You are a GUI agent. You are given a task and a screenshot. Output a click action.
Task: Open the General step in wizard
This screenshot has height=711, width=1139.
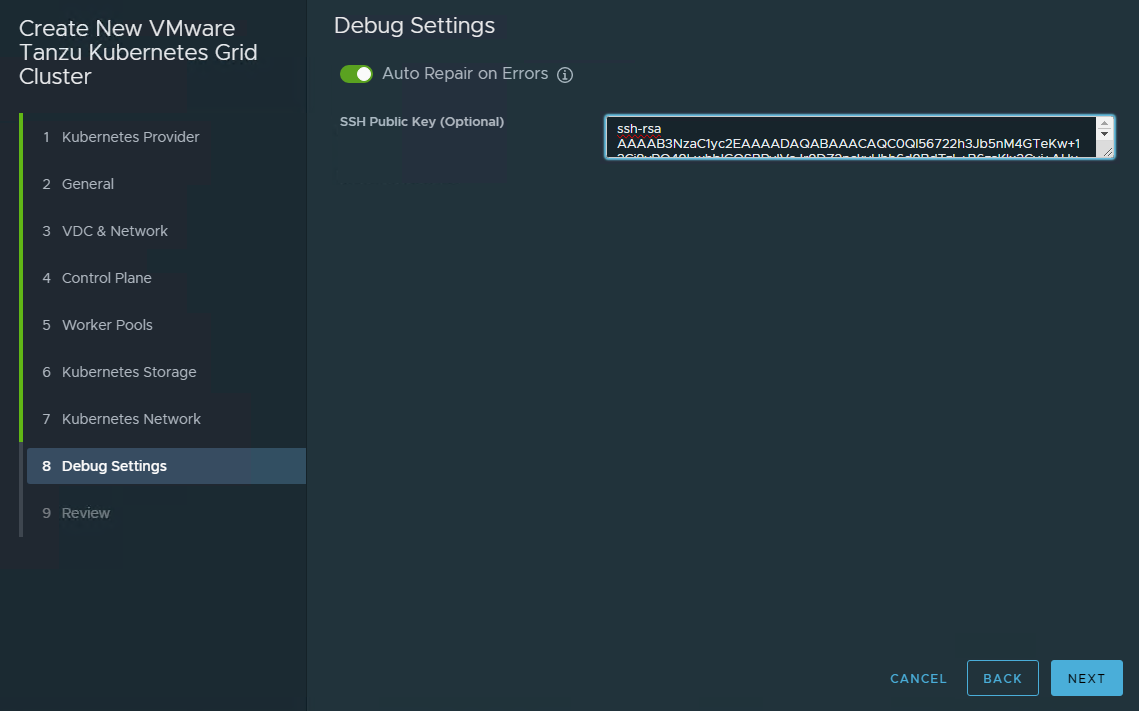88,184
